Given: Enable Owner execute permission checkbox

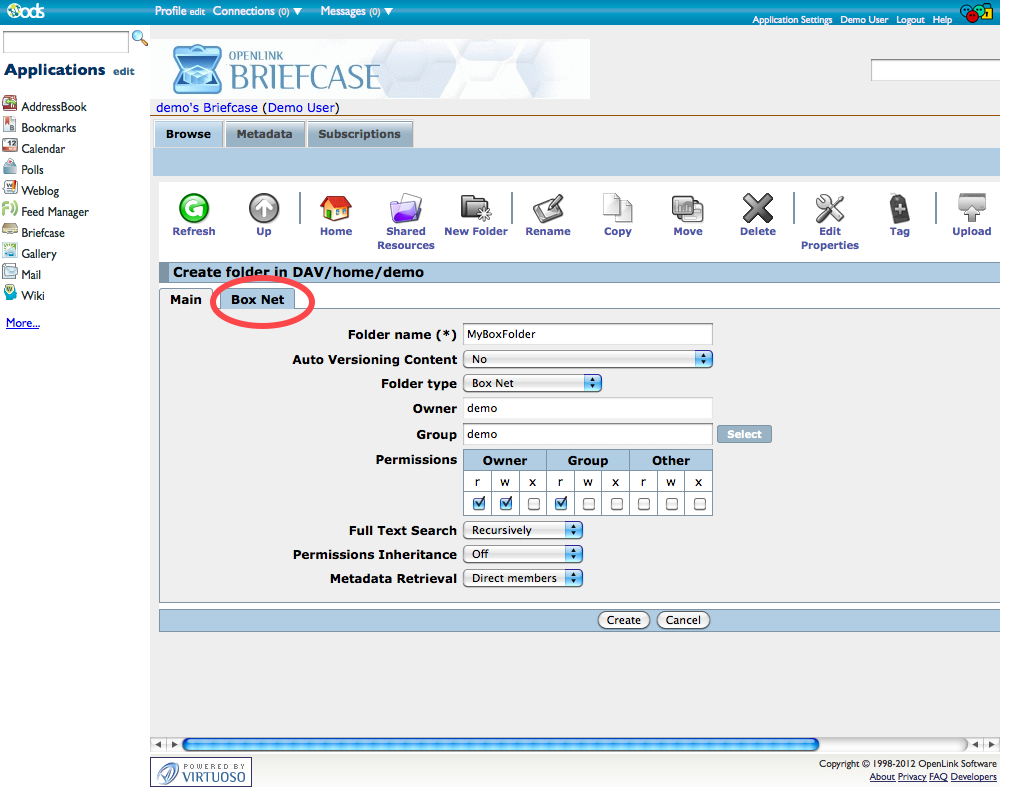Looking at the screenshot, I should (534, 504).
